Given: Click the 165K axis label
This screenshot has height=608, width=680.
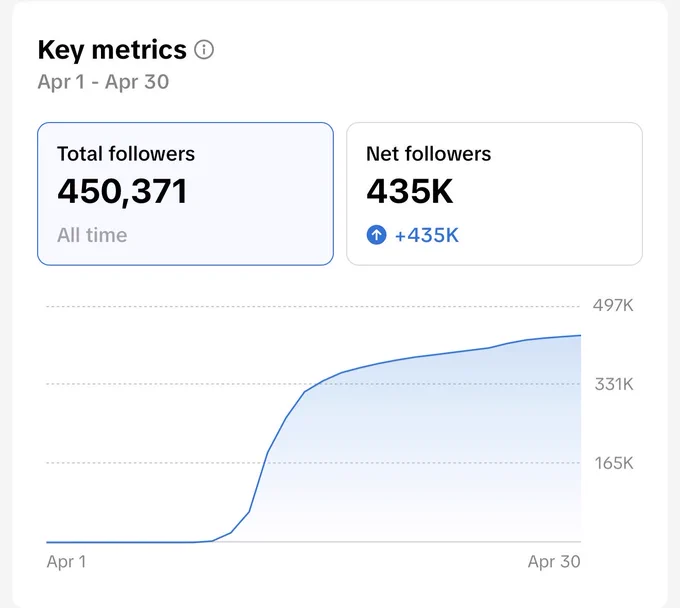Looking at the screenshot, I should 614,463.
